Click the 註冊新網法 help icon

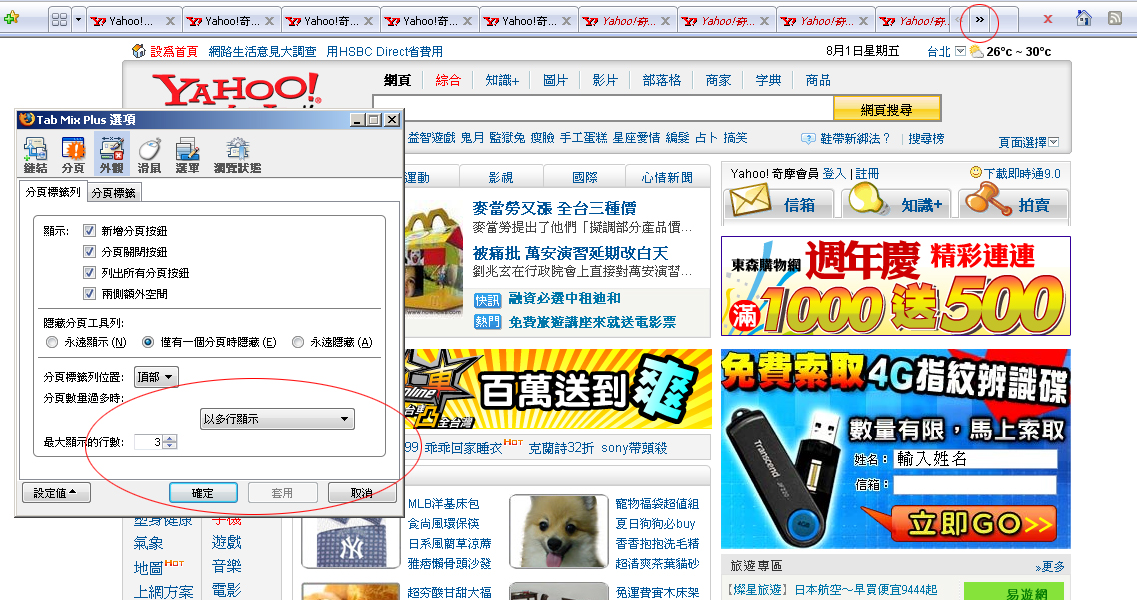click(x=808, y=138)
